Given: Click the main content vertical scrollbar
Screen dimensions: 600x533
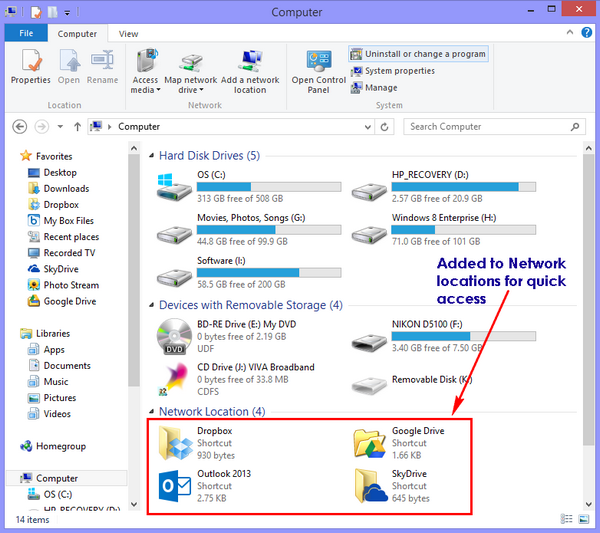Looking at the screenshot, I should pyautogui.click(x=589, y=300).
